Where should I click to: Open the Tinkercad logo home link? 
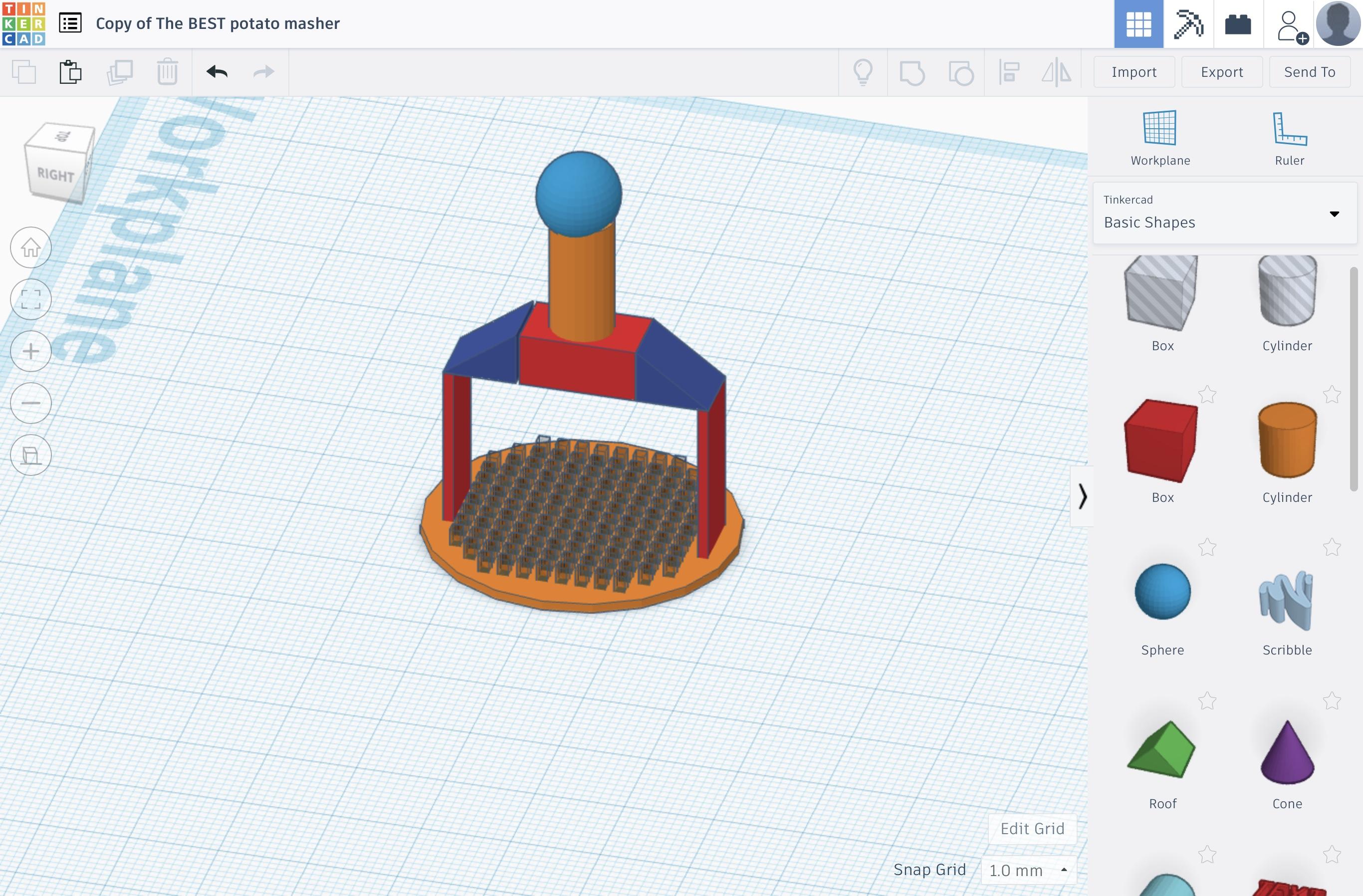pyautogui.click(x=23, y=23)
